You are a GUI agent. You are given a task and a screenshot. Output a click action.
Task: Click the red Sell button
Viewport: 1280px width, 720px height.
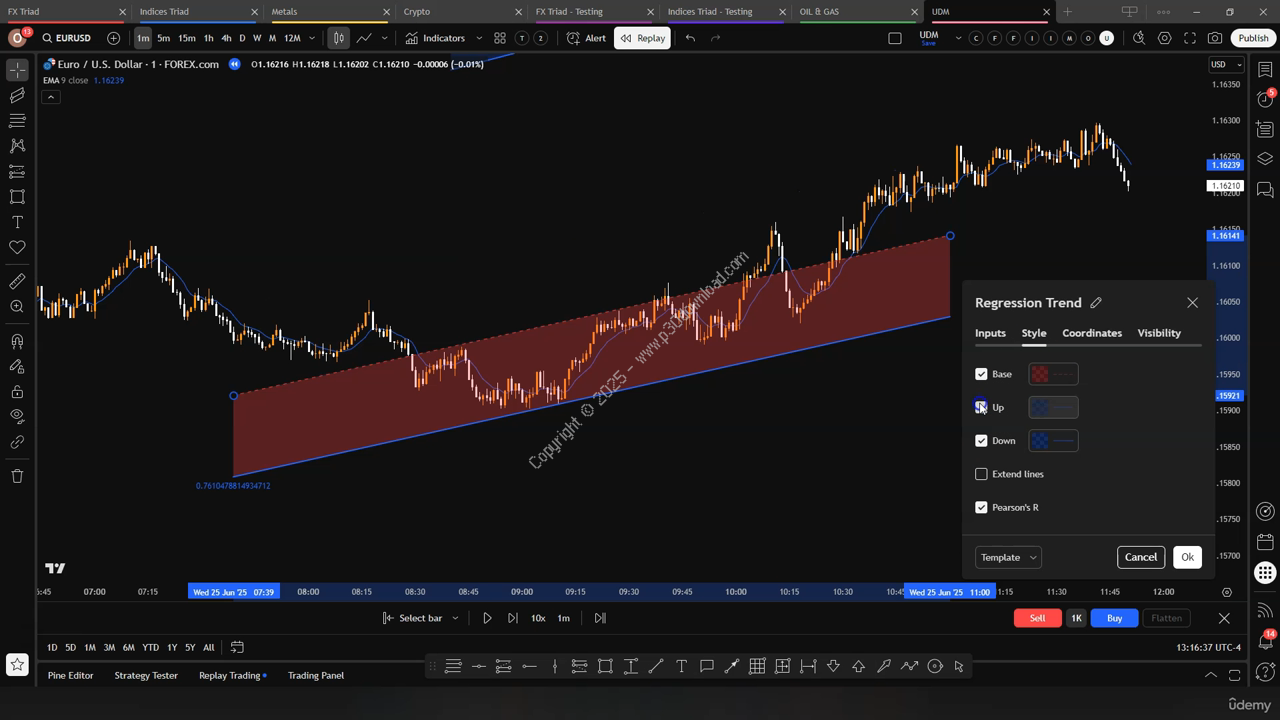coord(1037,618)
